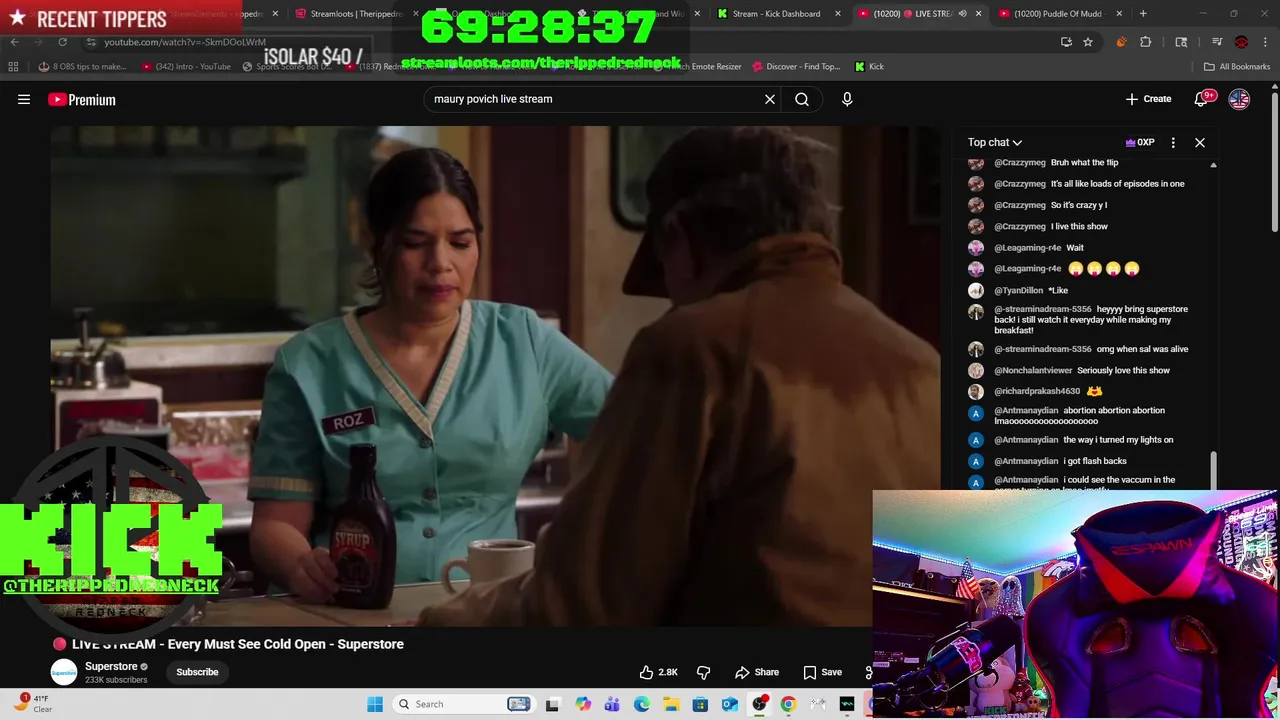The height and width of the screenshot is (720, 1280).
Task: Run search with magnifier button
Action: [802, 99]
